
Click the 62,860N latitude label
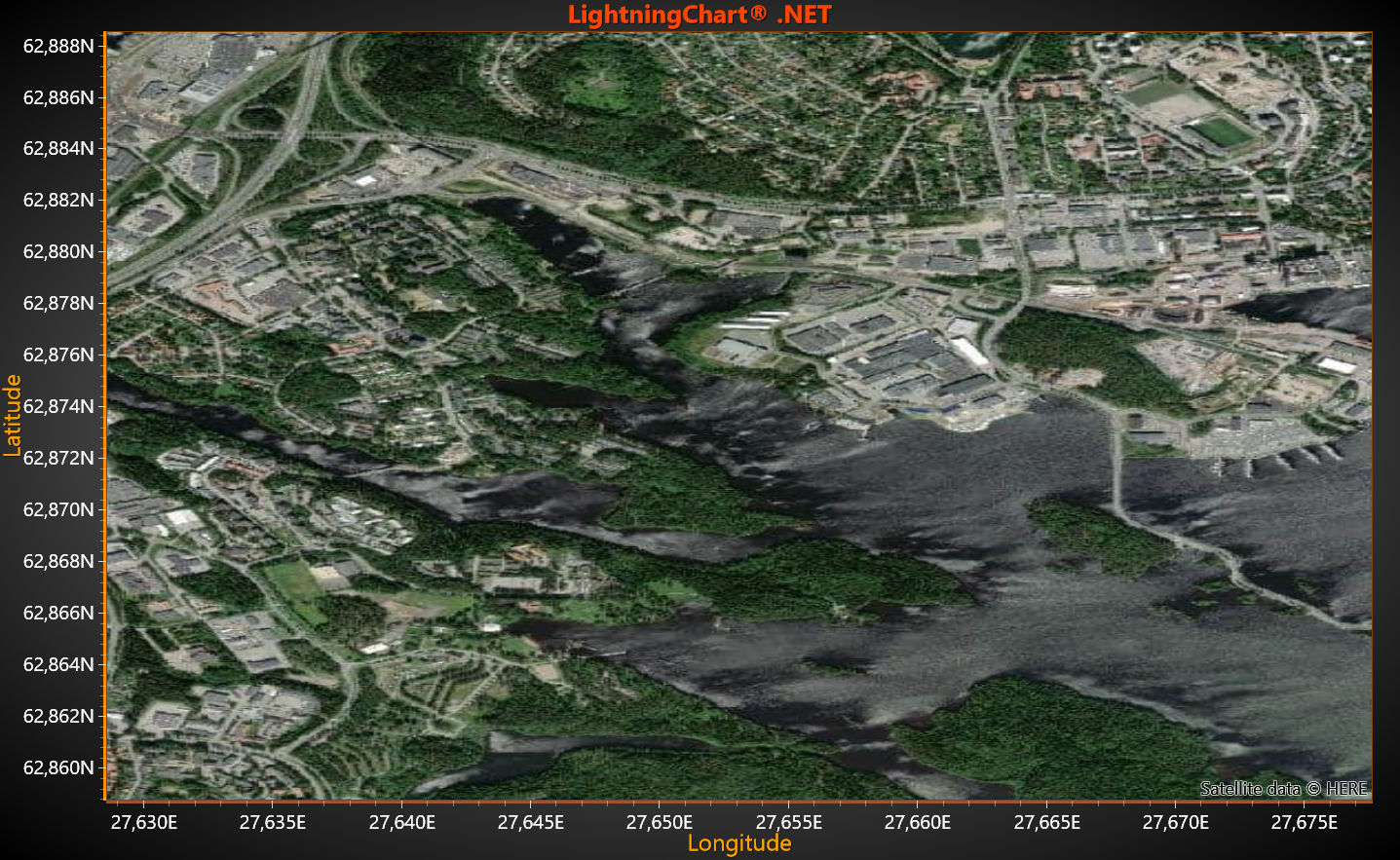(x=58, y=767)
